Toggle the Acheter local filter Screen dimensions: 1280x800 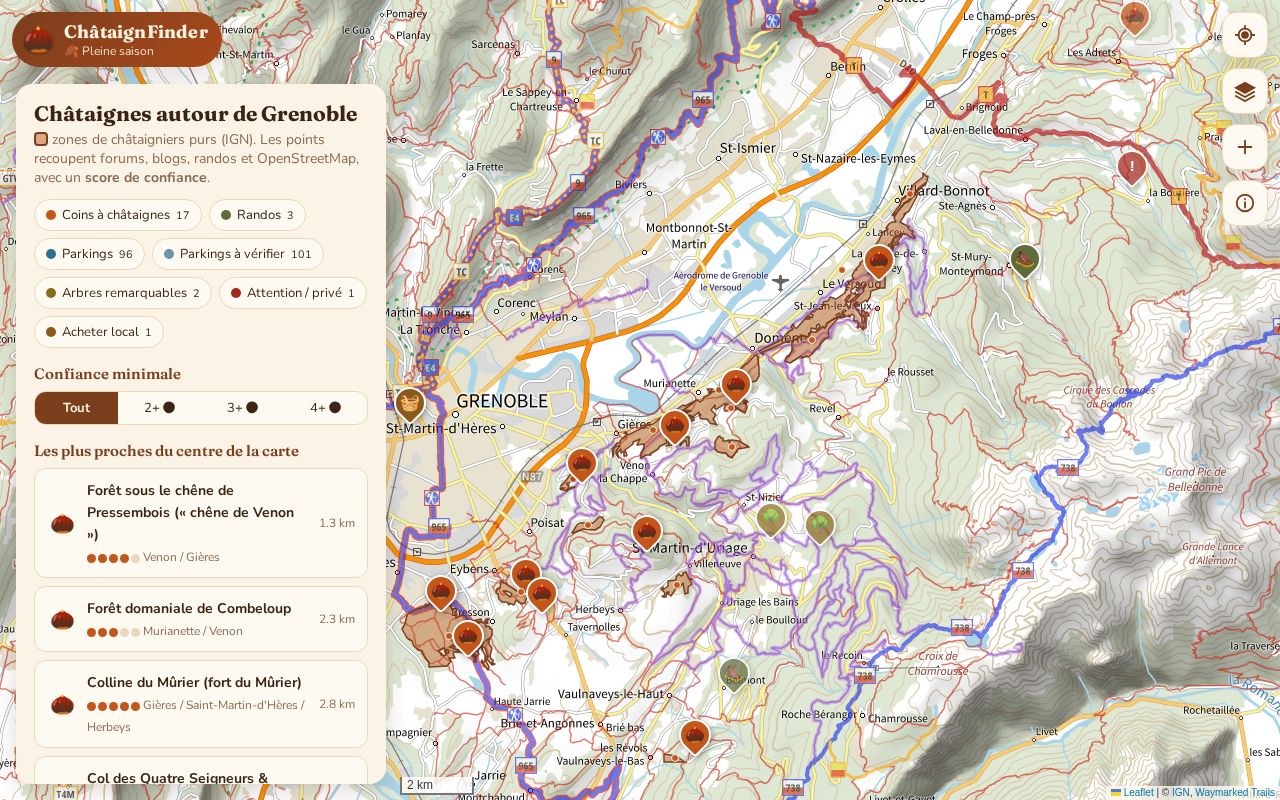[x=99, y=332]
